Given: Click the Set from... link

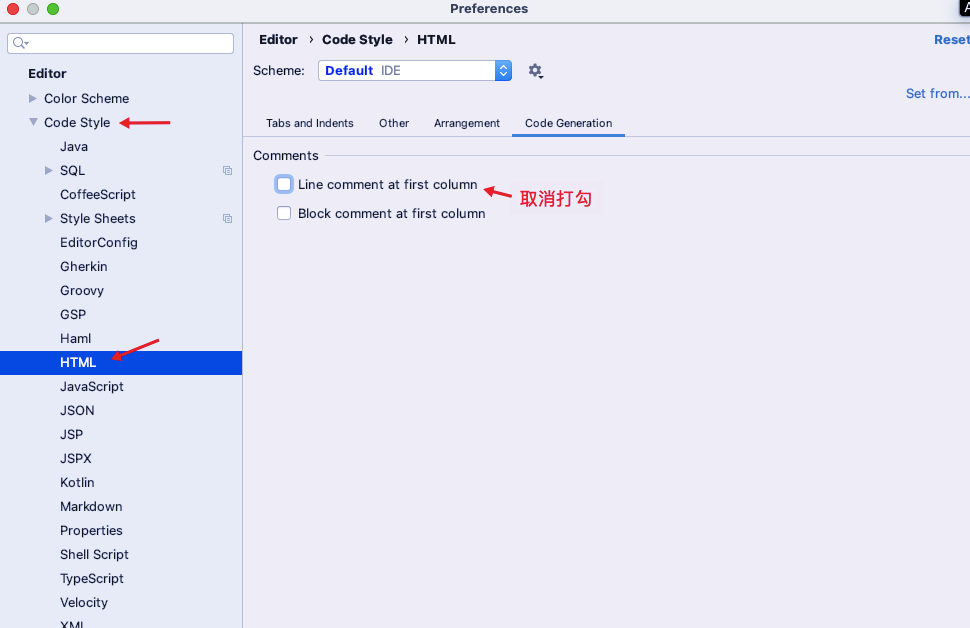Looking at the screenshot, I should [937, 93].
